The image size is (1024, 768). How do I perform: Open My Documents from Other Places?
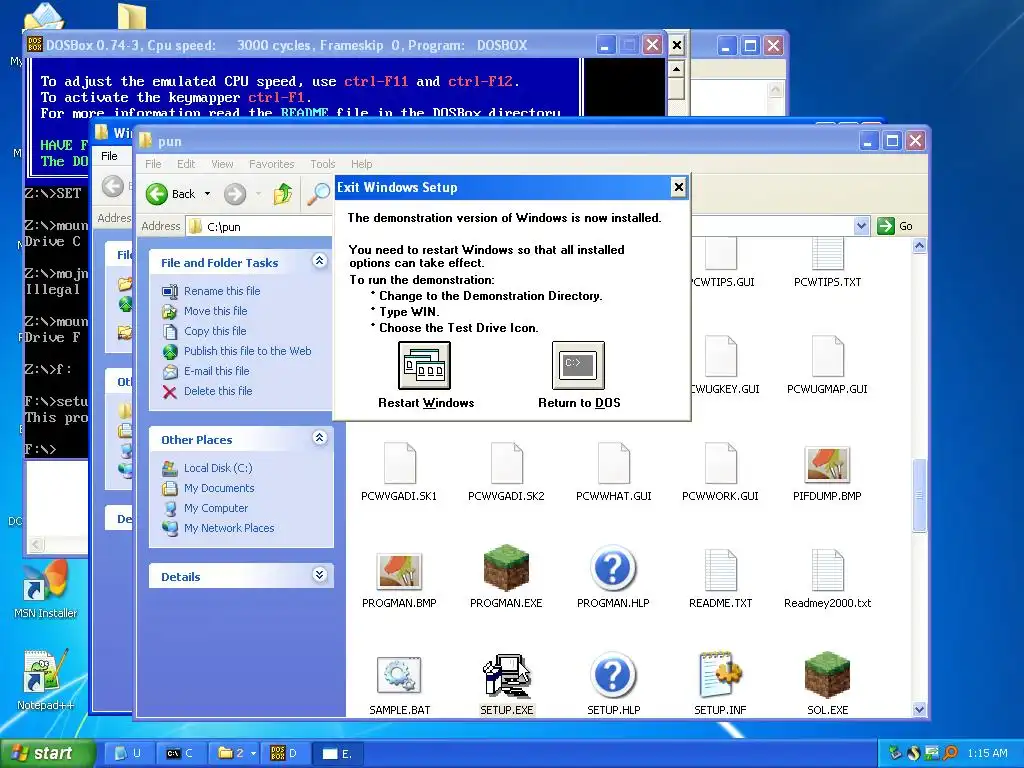(219, 488)
